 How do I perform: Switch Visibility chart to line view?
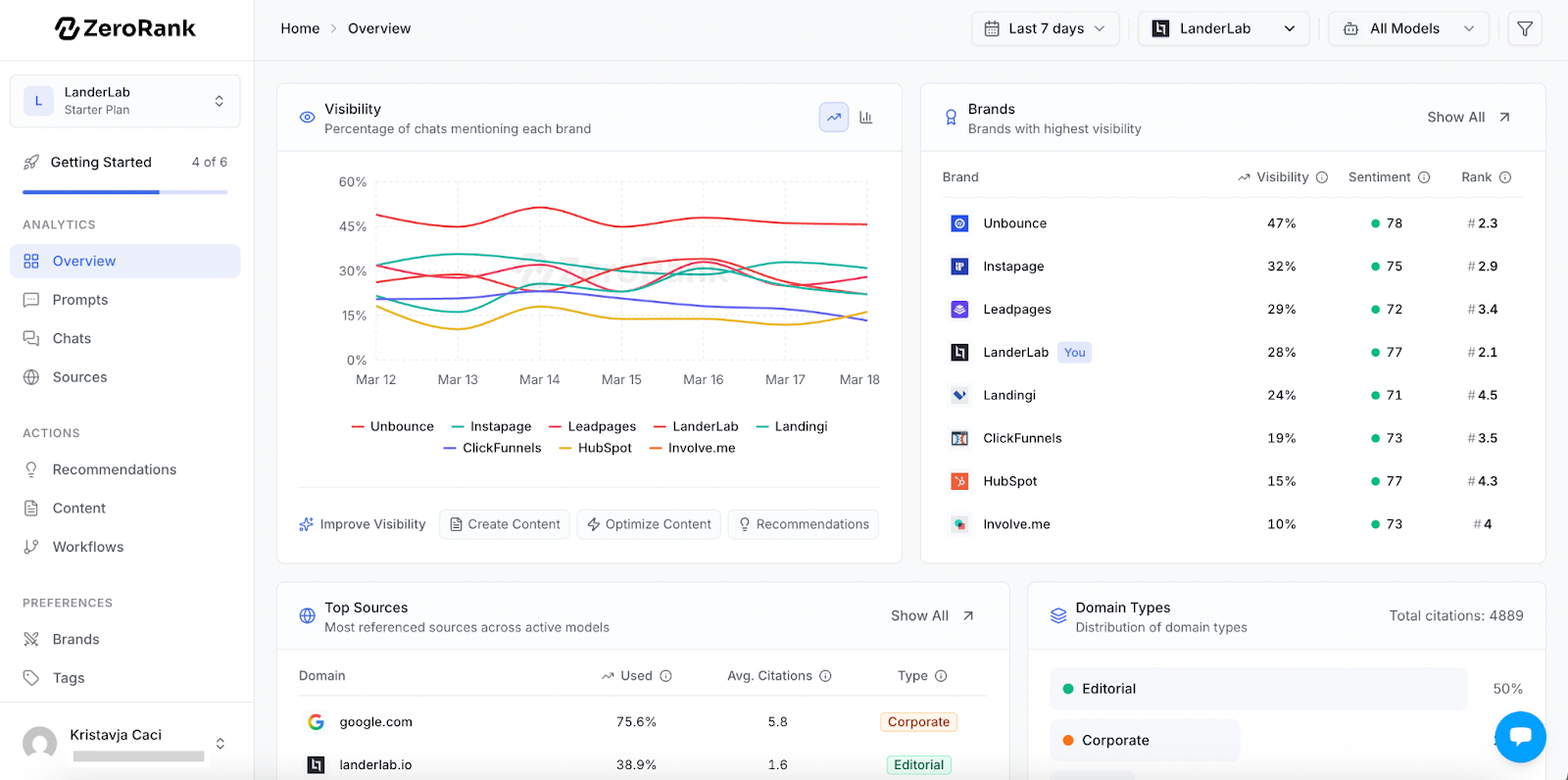[x=834, y=118]
